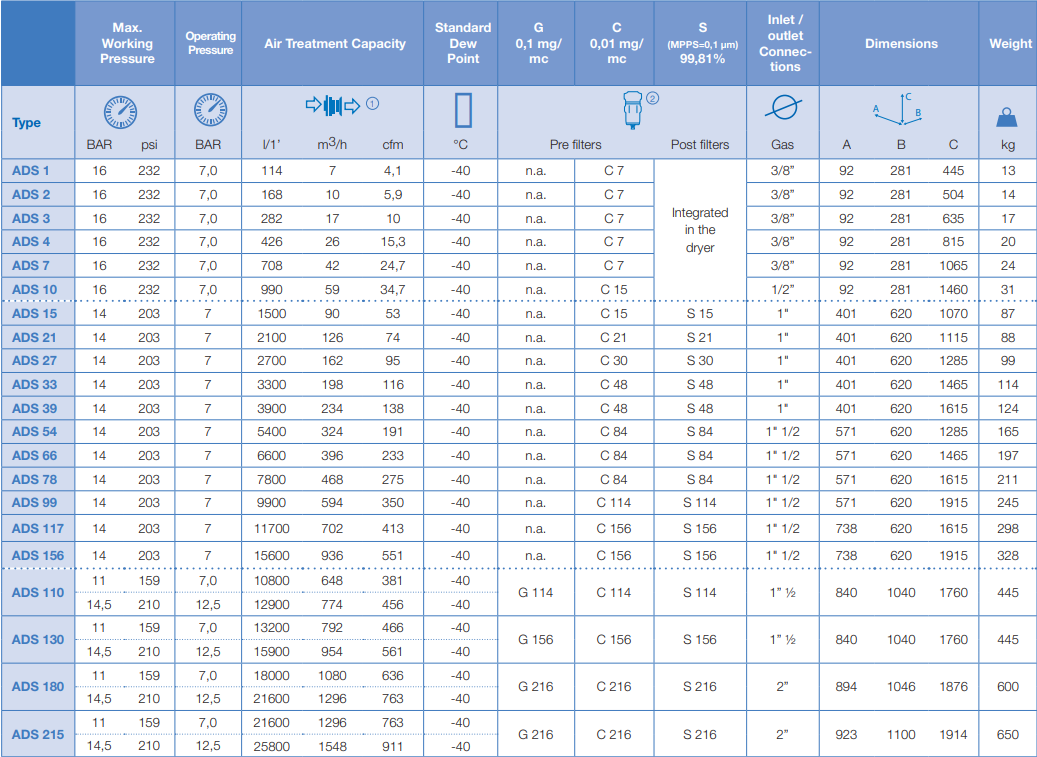Click the air flow arrows icon
Screen dimensions: 1037x757
332,105
